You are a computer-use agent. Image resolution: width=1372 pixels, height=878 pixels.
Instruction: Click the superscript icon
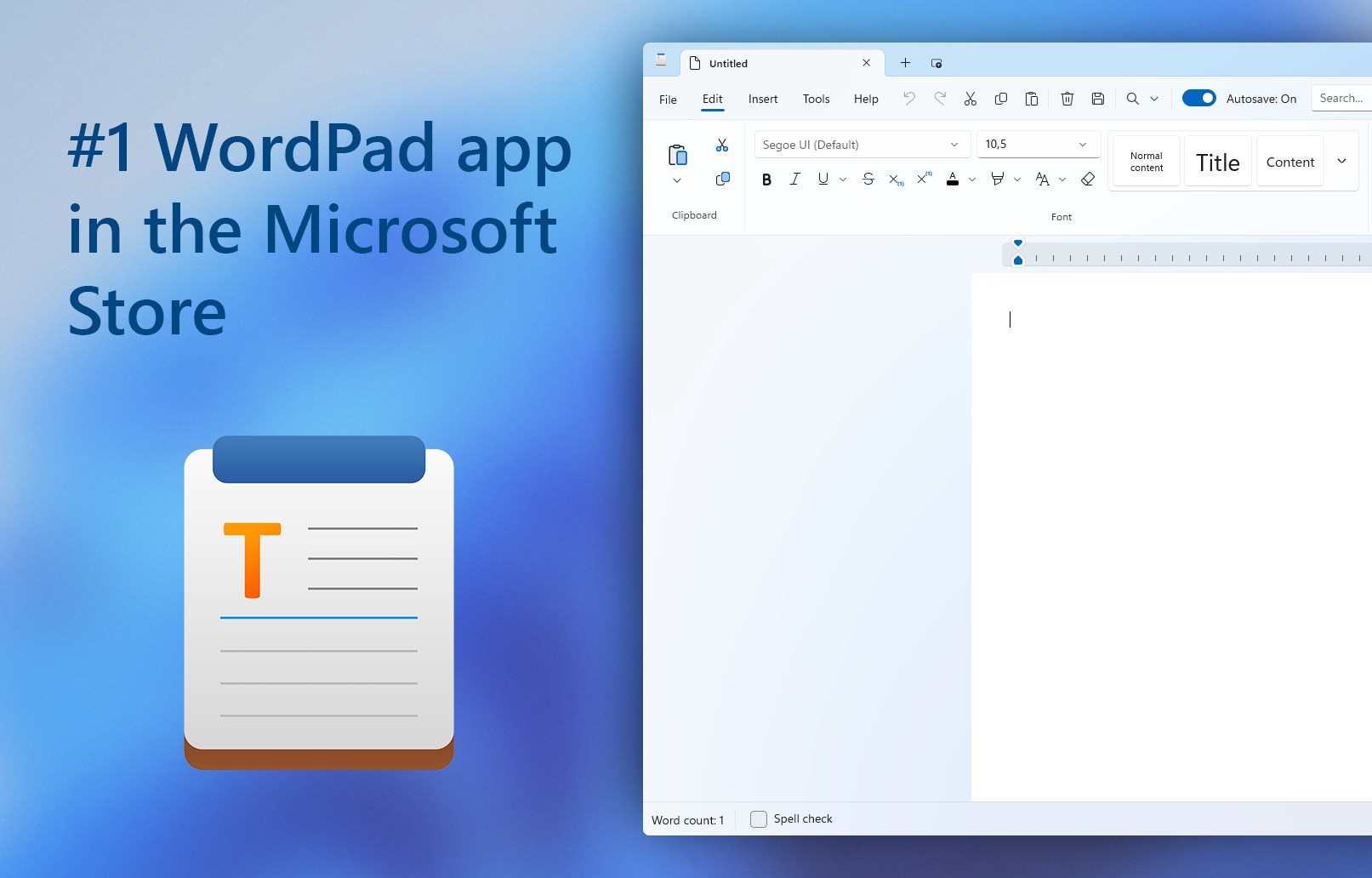(924, 179)
